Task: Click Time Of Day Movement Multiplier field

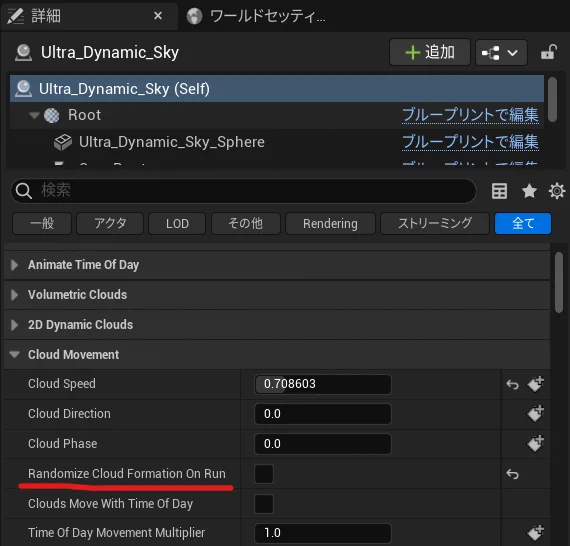Action: [x=323, y=533]
